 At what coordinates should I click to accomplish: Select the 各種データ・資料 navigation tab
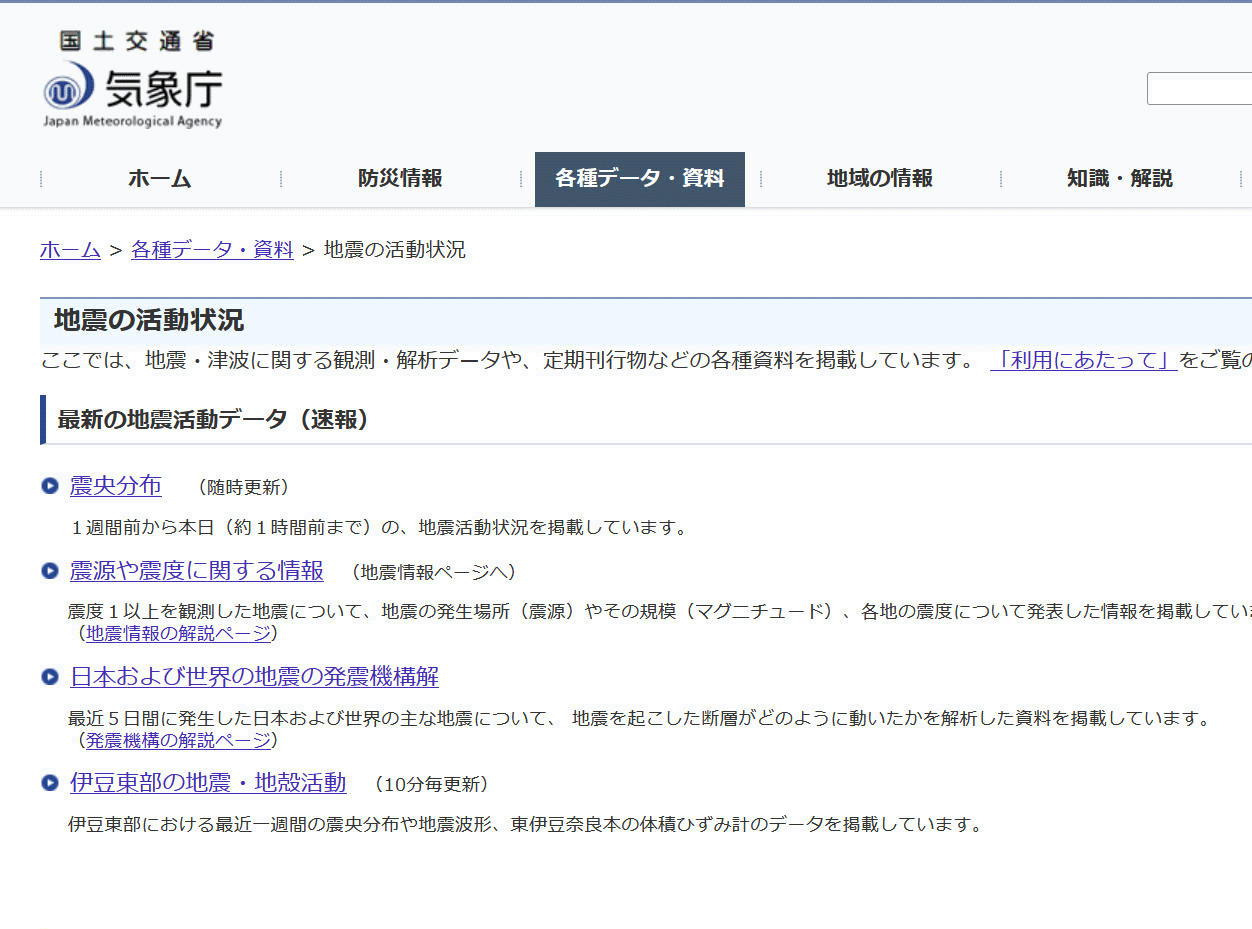[x=640, y=179]
